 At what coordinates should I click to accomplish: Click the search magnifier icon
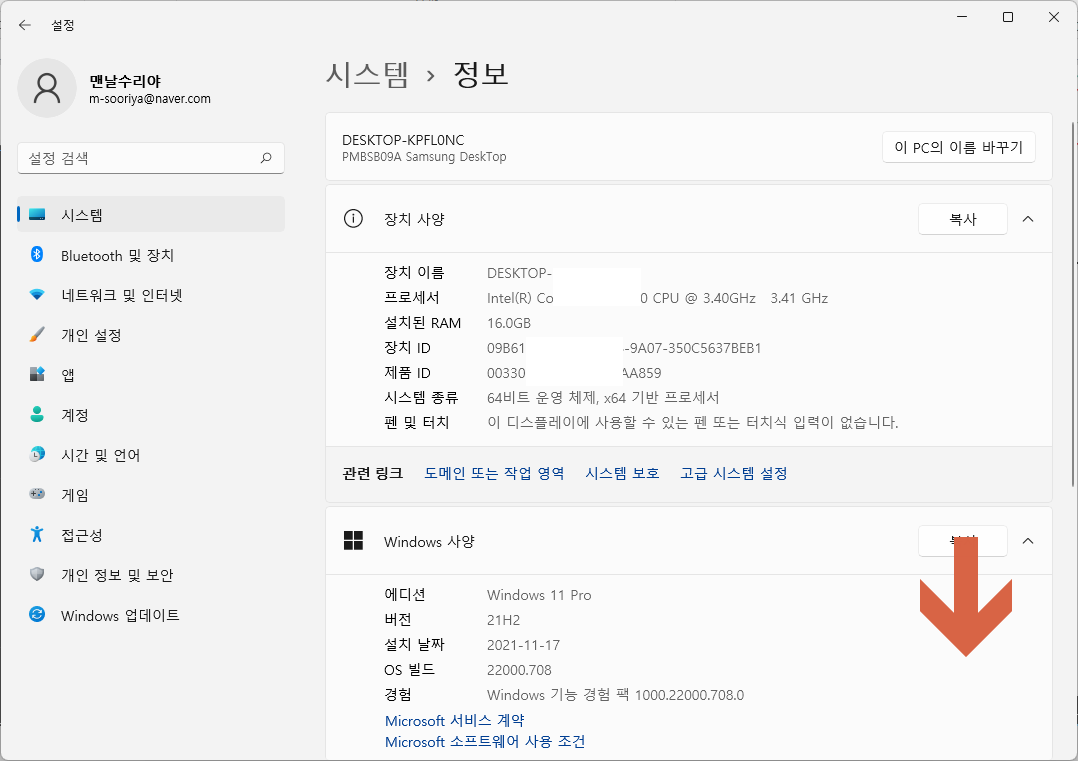coord(266,158)
